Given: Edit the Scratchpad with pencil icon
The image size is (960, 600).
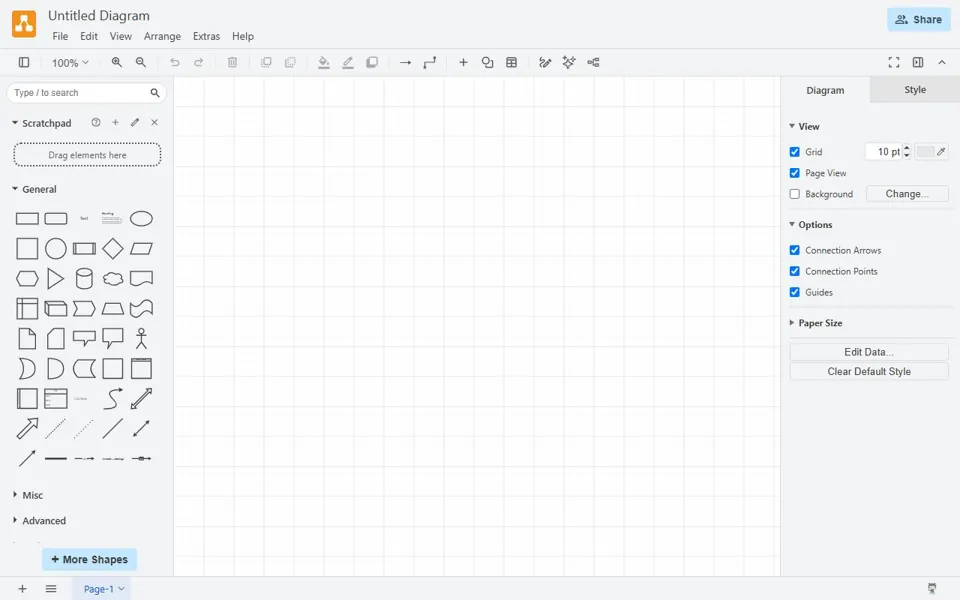Looking at the screenshot, I should point(135,122).
